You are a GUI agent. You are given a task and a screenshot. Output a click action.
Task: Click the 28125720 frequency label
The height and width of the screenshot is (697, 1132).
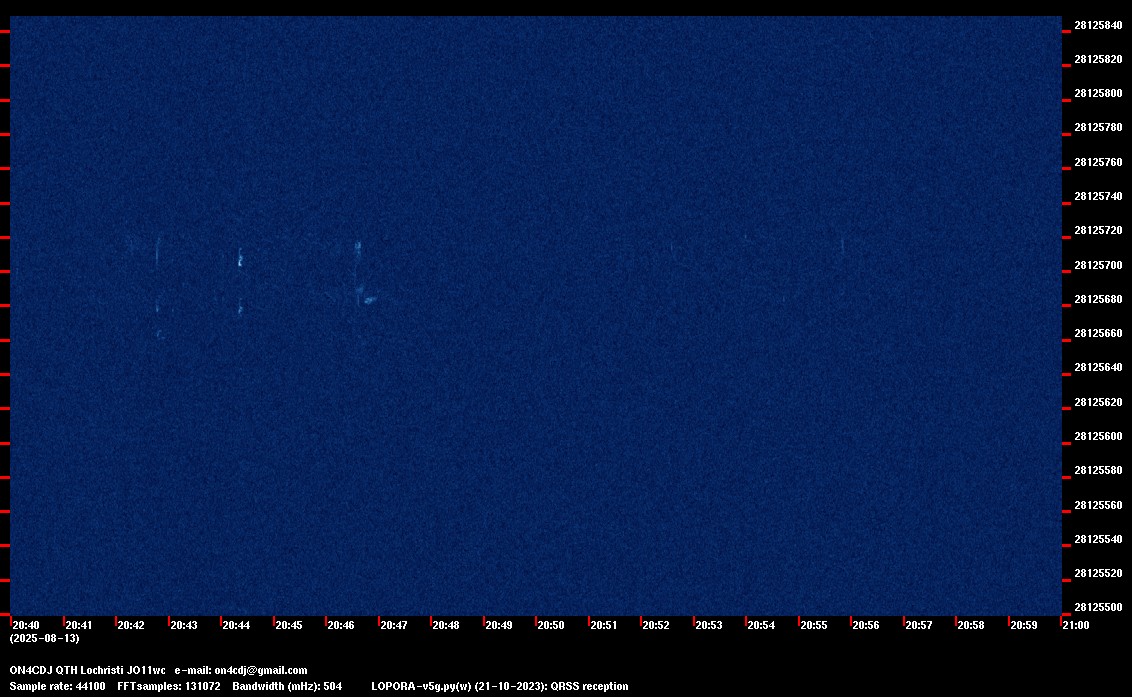(x=1098, y=230)
